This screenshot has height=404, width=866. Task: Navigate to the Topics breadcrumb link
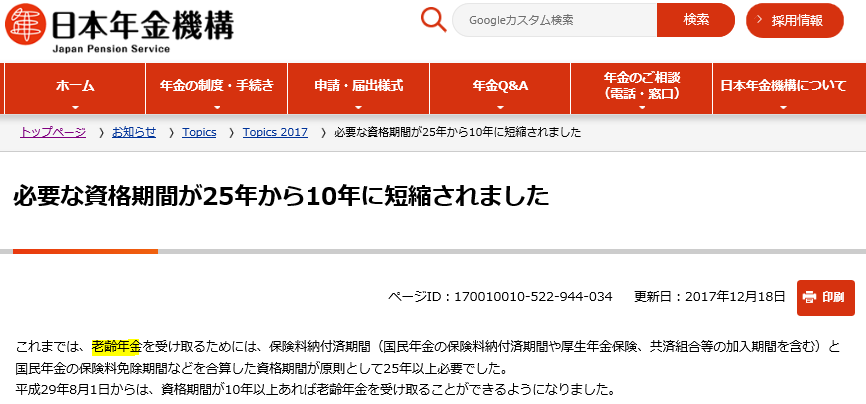point(199,133)
